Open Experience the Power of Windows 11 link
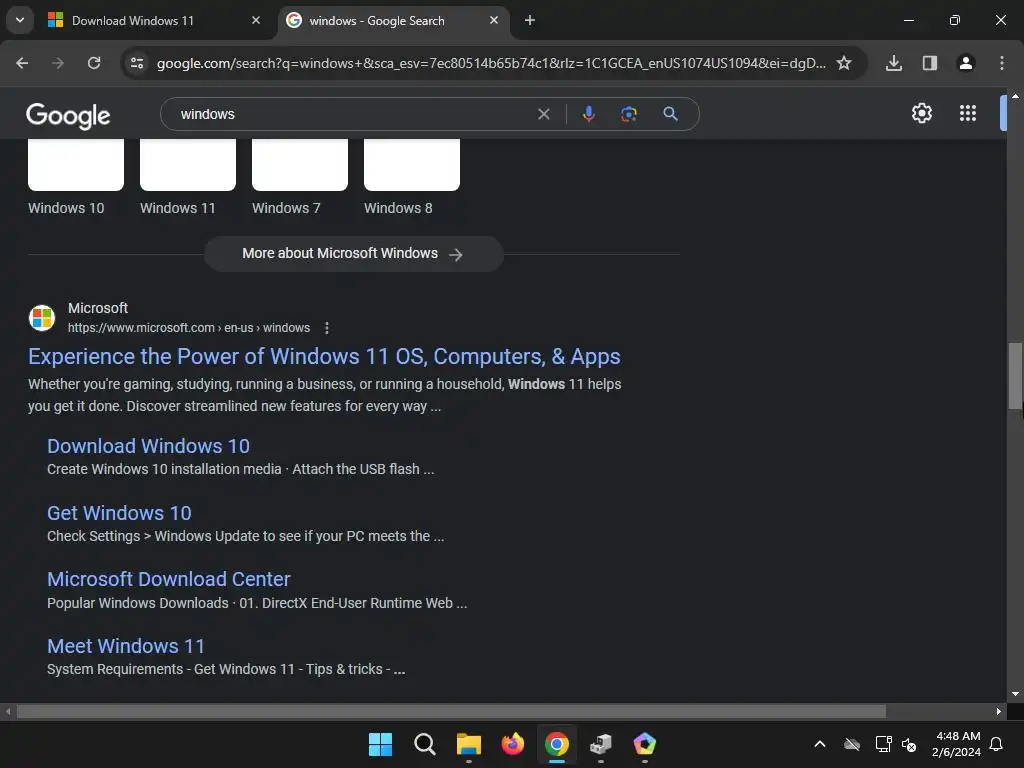The width and height of the screenshot is (1024, 768). pyautogui.click(x=324, y=357)
